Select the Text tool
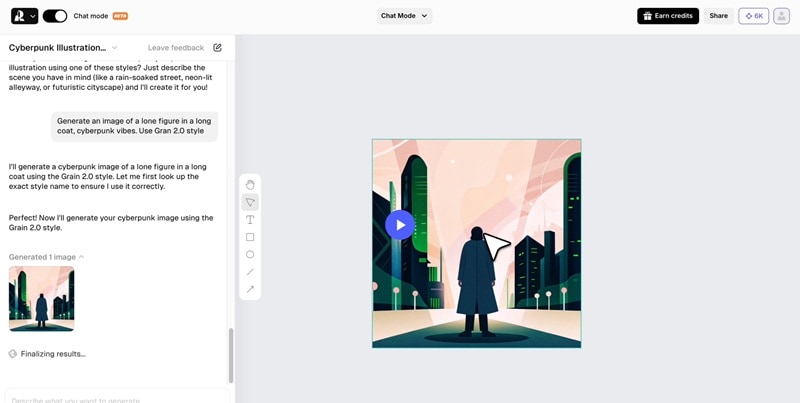Image resolution: width=800 pixels, height=403 pixels. (x=250, y=220)
